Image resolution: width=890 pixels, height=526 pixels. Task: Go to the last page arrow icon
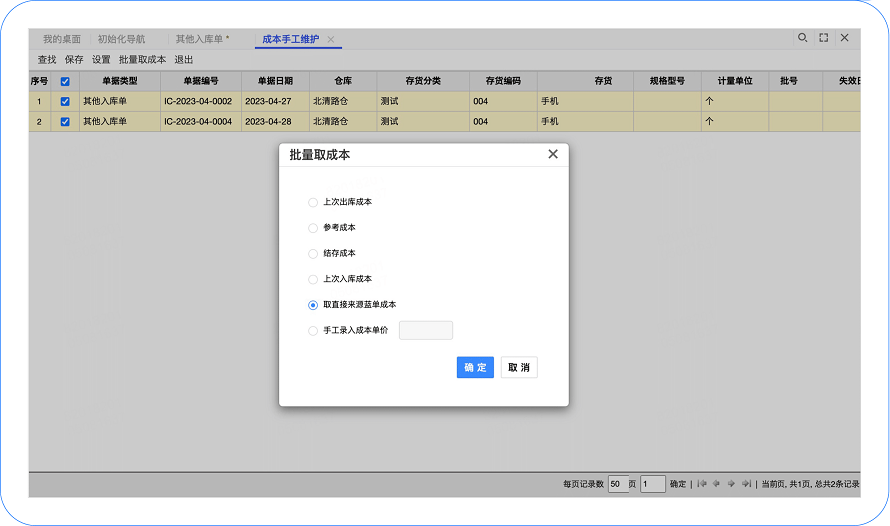[x=746, y=484]
